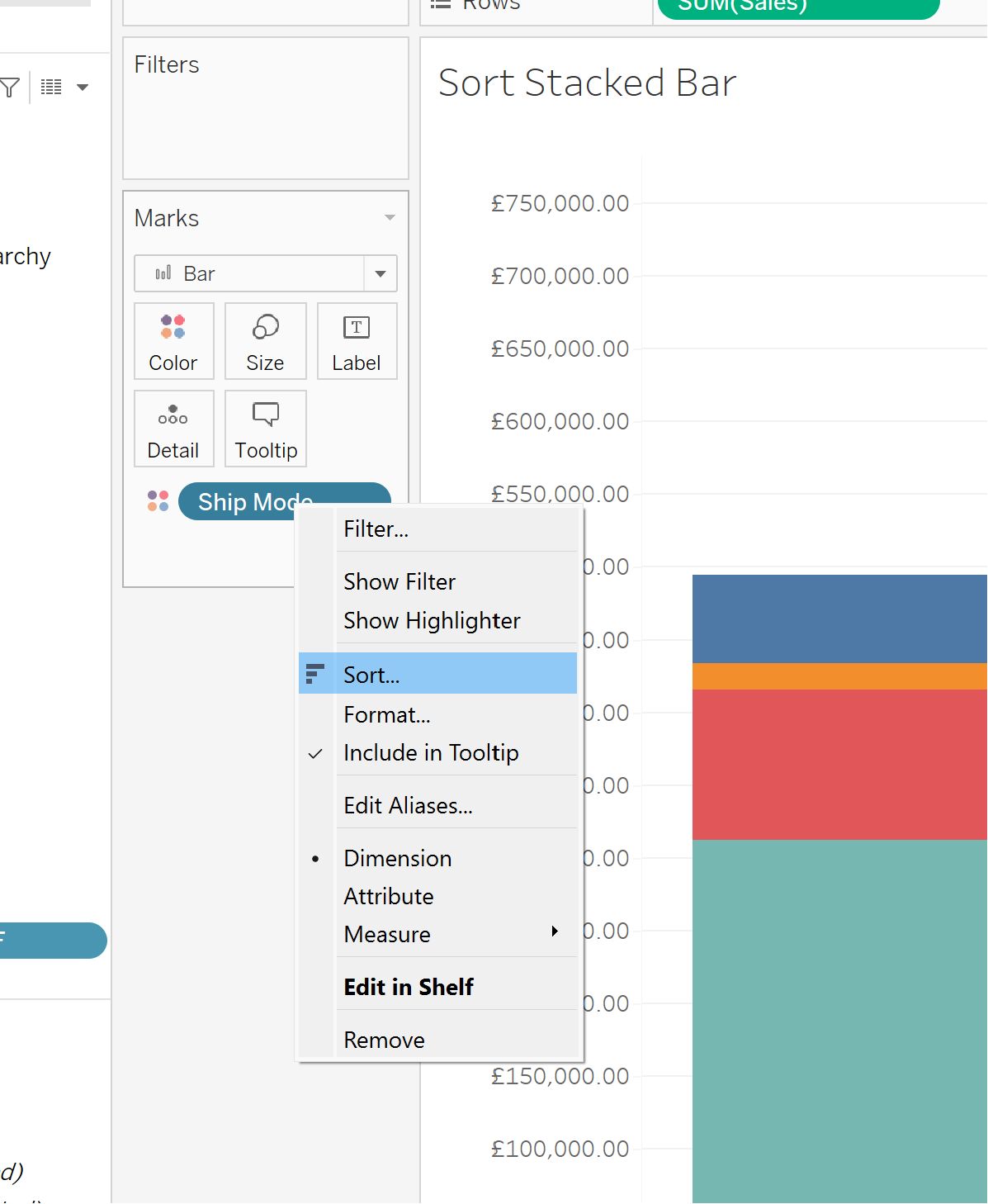This screenshot has height=1204, width=988.
Task: Select Sort... from the context menu
Action: [x=371, y=675]
